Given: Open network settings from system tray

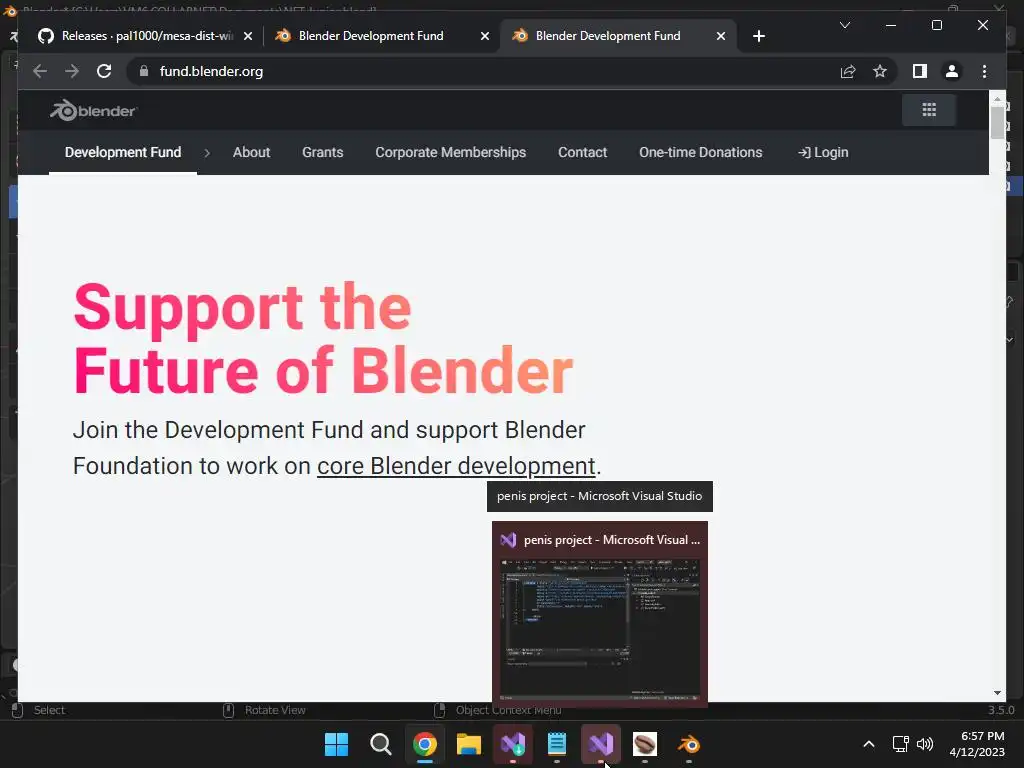Looking at the screenshot, I should (901, 744).
